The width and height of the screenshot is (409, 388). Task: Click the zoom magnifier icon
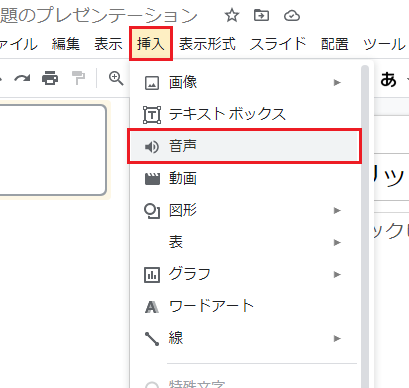coord(116,79)
